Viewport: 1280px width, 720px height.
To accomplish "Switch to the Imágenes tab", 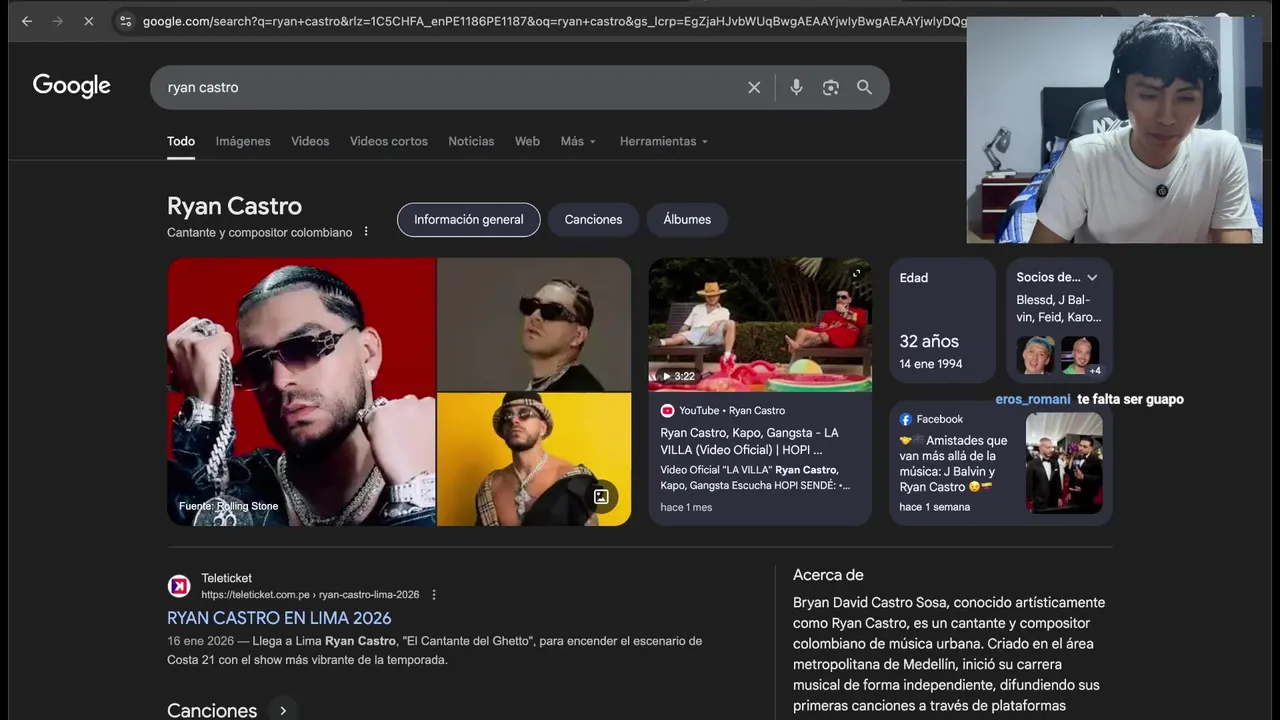I will (243, 141).
